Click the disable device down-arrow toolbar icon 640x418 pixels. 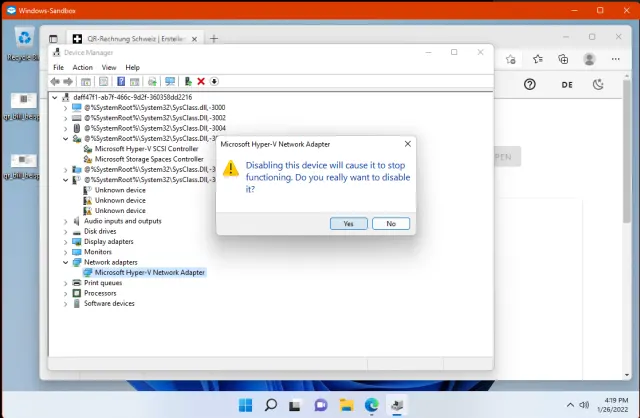pyautogui.click(x=214, y=81)
